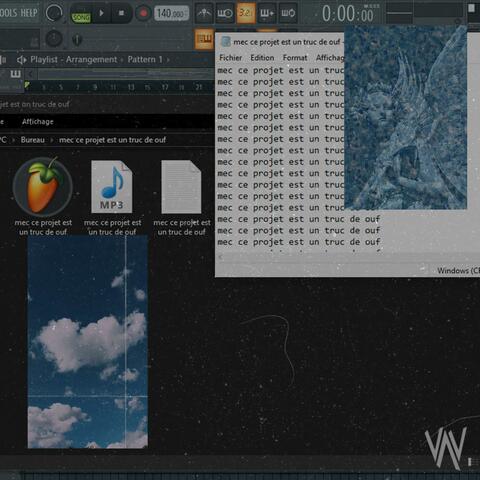
Task: Click the red record button
Action: coord(143,13)
